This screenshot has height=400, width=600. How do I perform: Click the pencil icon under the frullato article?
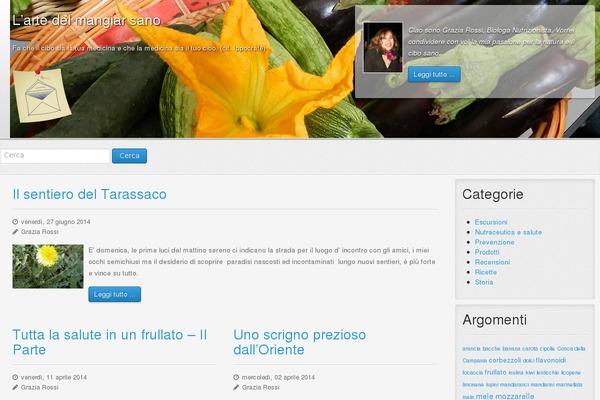click(x=15, y=387)
